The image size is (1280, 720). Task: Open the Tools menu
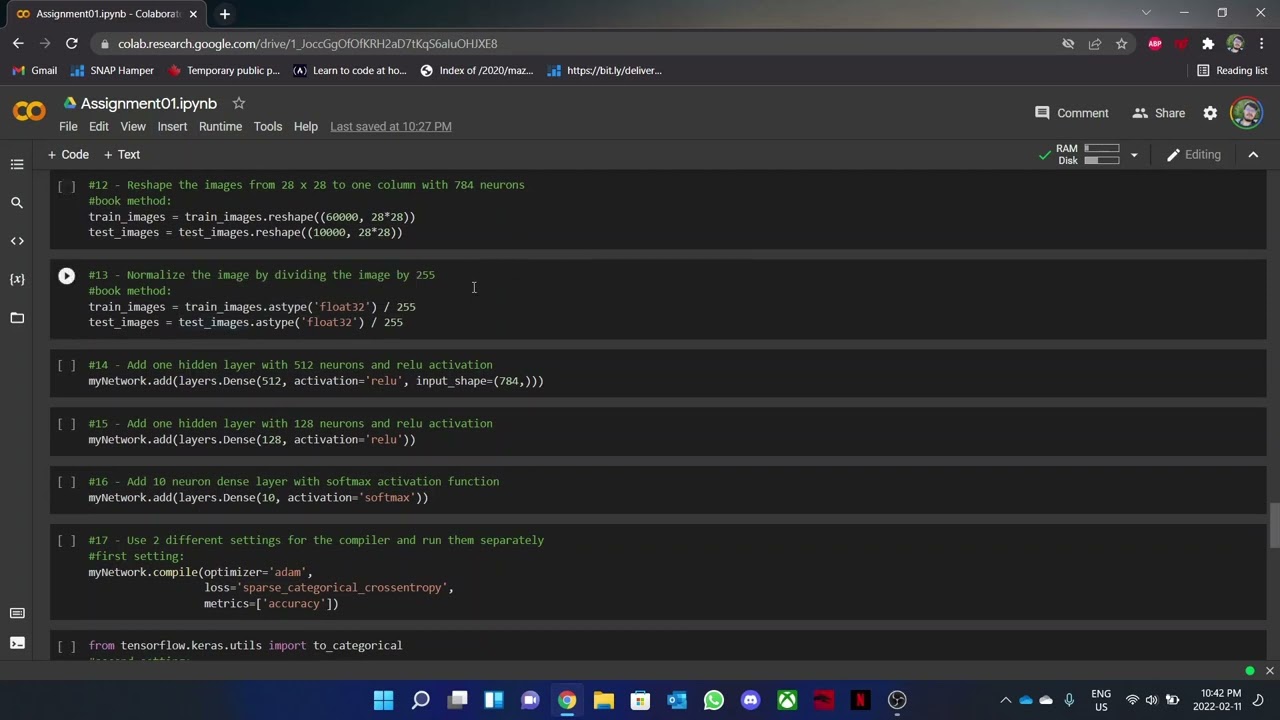coord(267,127)
